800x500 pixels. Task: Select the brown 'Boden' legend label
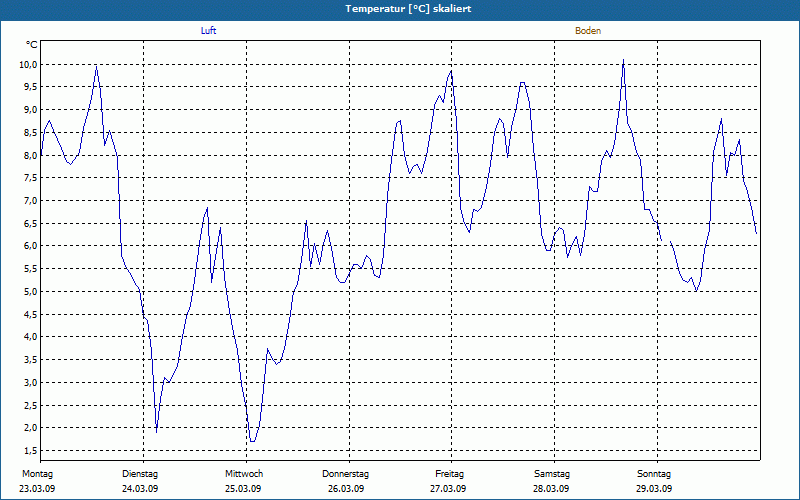tap(588, 31)
